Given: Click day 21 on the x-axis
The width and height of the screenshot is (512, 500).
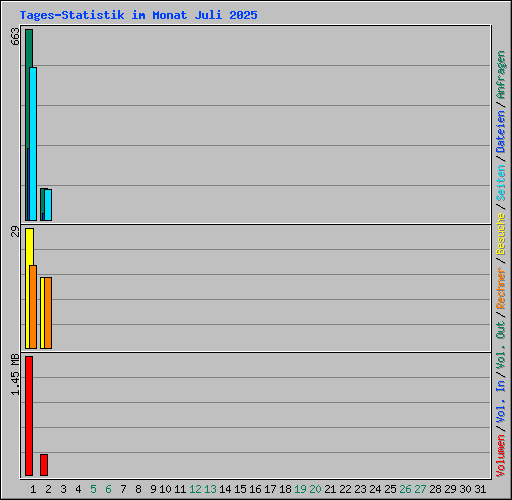Looking at the screenshot, I should 330,489.
